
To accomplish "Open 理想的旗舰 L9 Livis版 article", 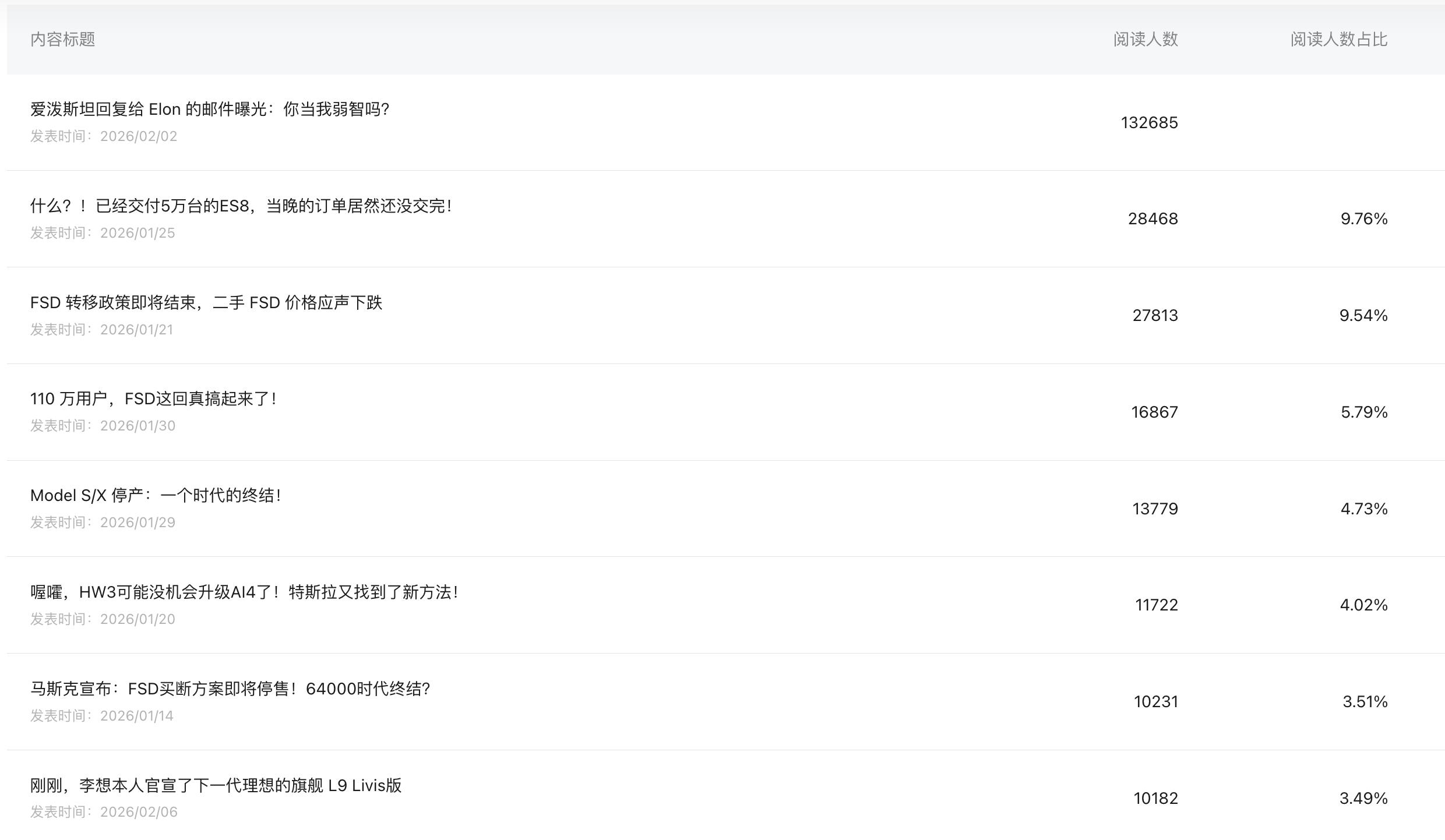I will coord(216,786).
